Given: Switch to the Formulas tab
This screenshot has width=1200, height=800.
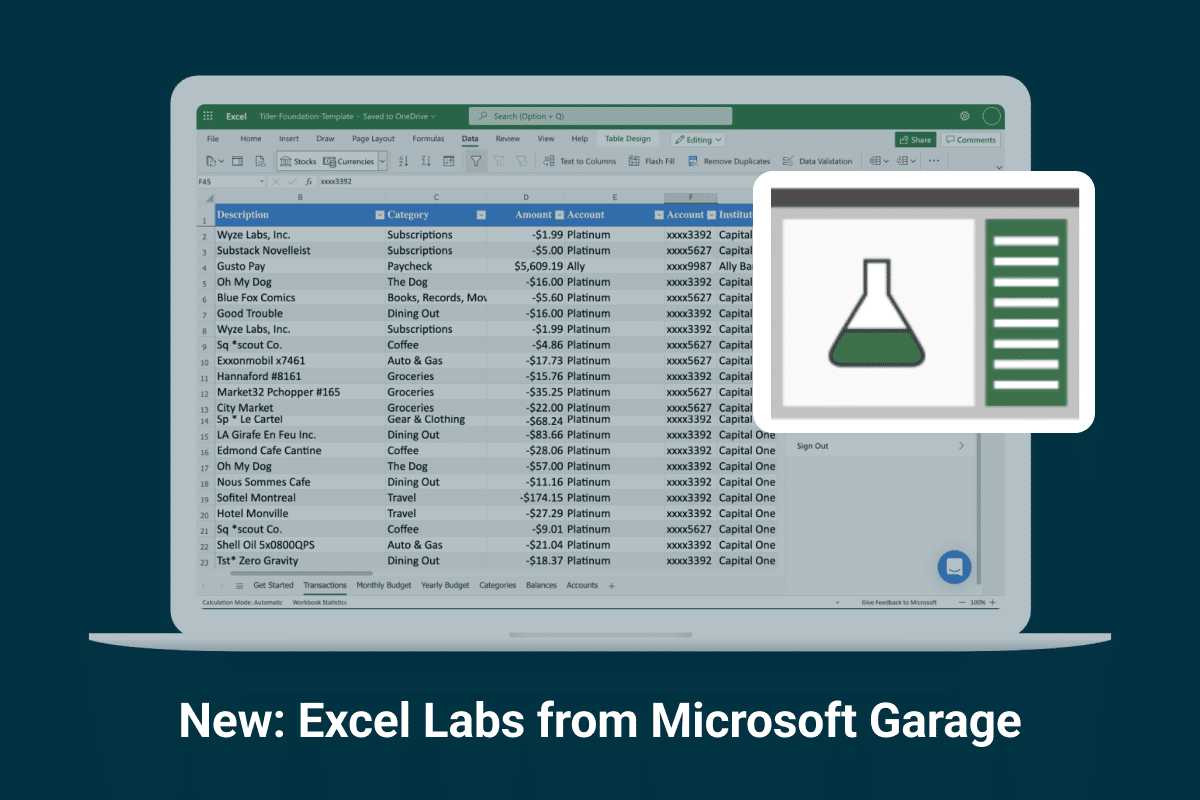Looking at the screenshot, I should pyautogui.click(x=428, y=139).
